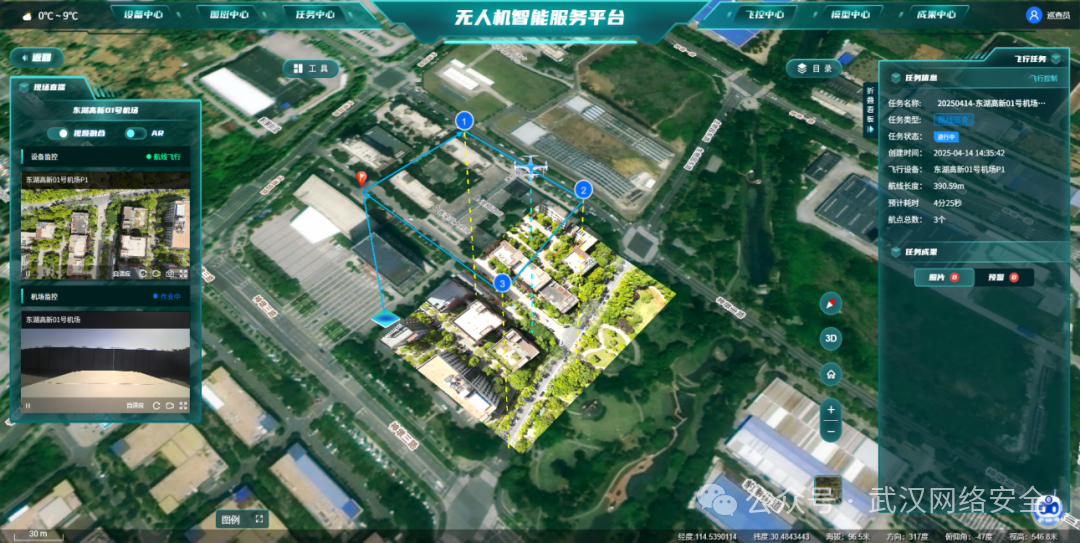Zoom in the map with plus

click(831, 409)
